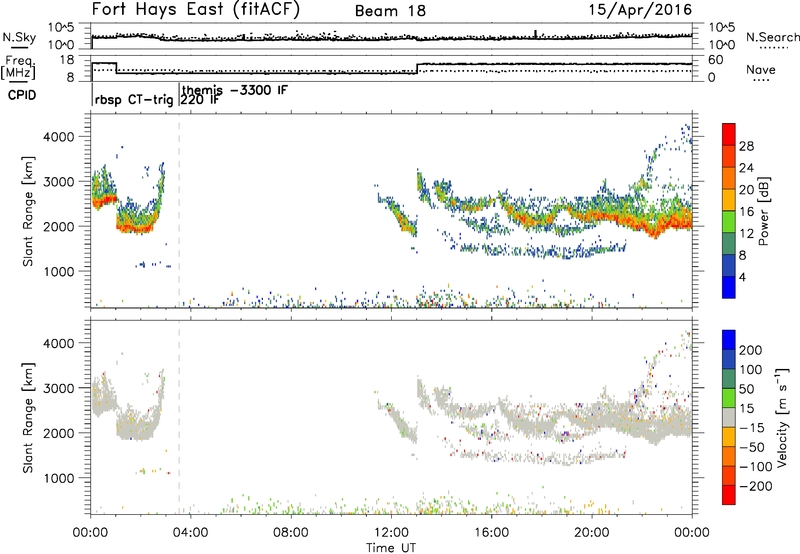This screenshot has height=554, width=800.
Task: Click the "220 IF" CPID text
Action: [201, 99]
